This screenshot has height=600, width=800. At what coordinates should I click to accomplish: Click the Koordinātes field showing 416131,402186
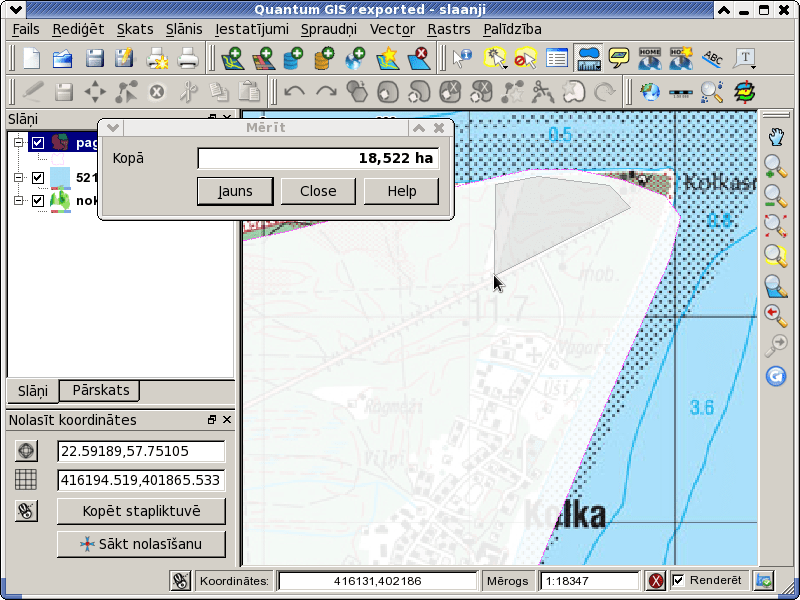click(x=378, y=581)
